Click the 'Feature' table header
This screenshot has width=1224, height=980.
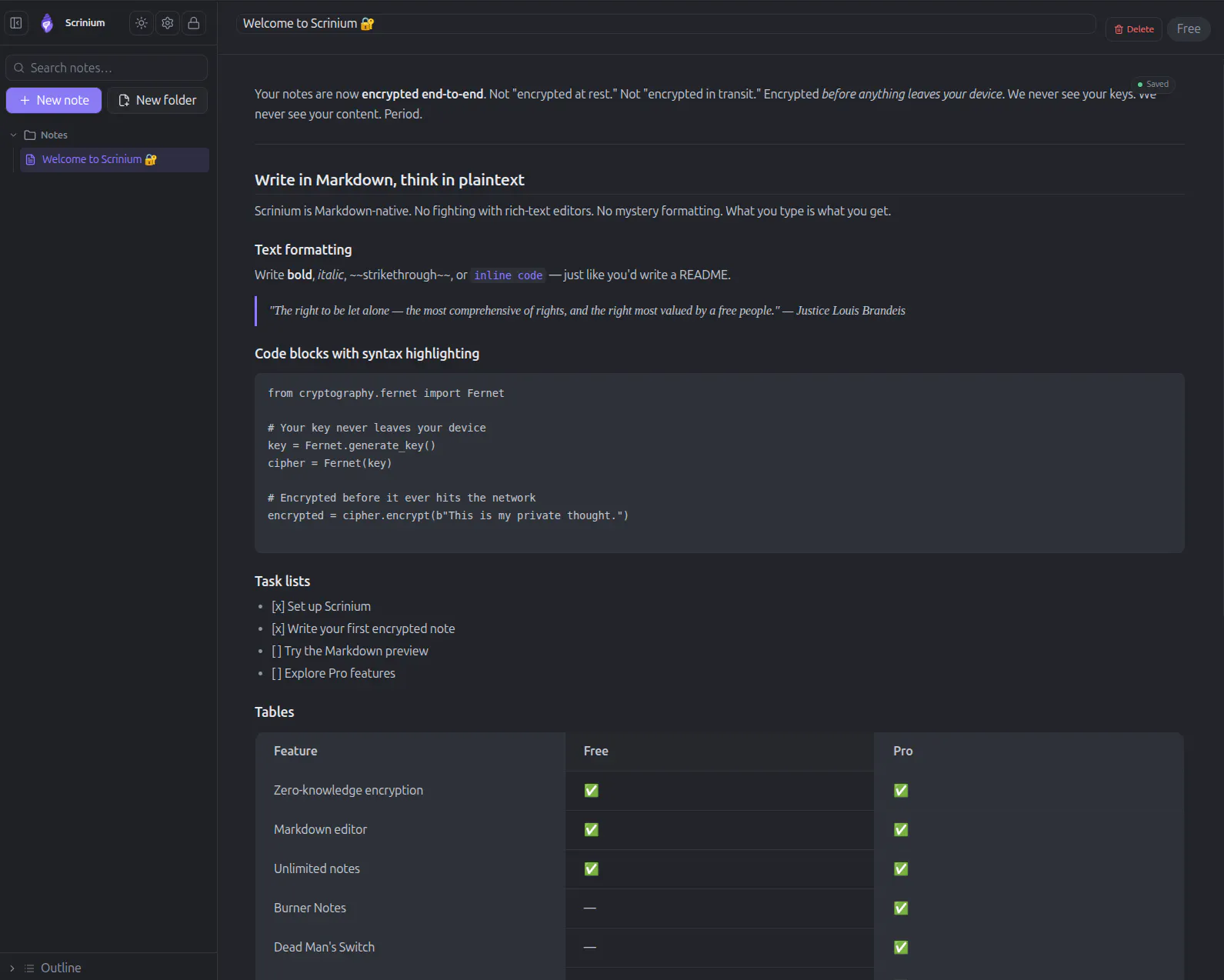point(295,751)
